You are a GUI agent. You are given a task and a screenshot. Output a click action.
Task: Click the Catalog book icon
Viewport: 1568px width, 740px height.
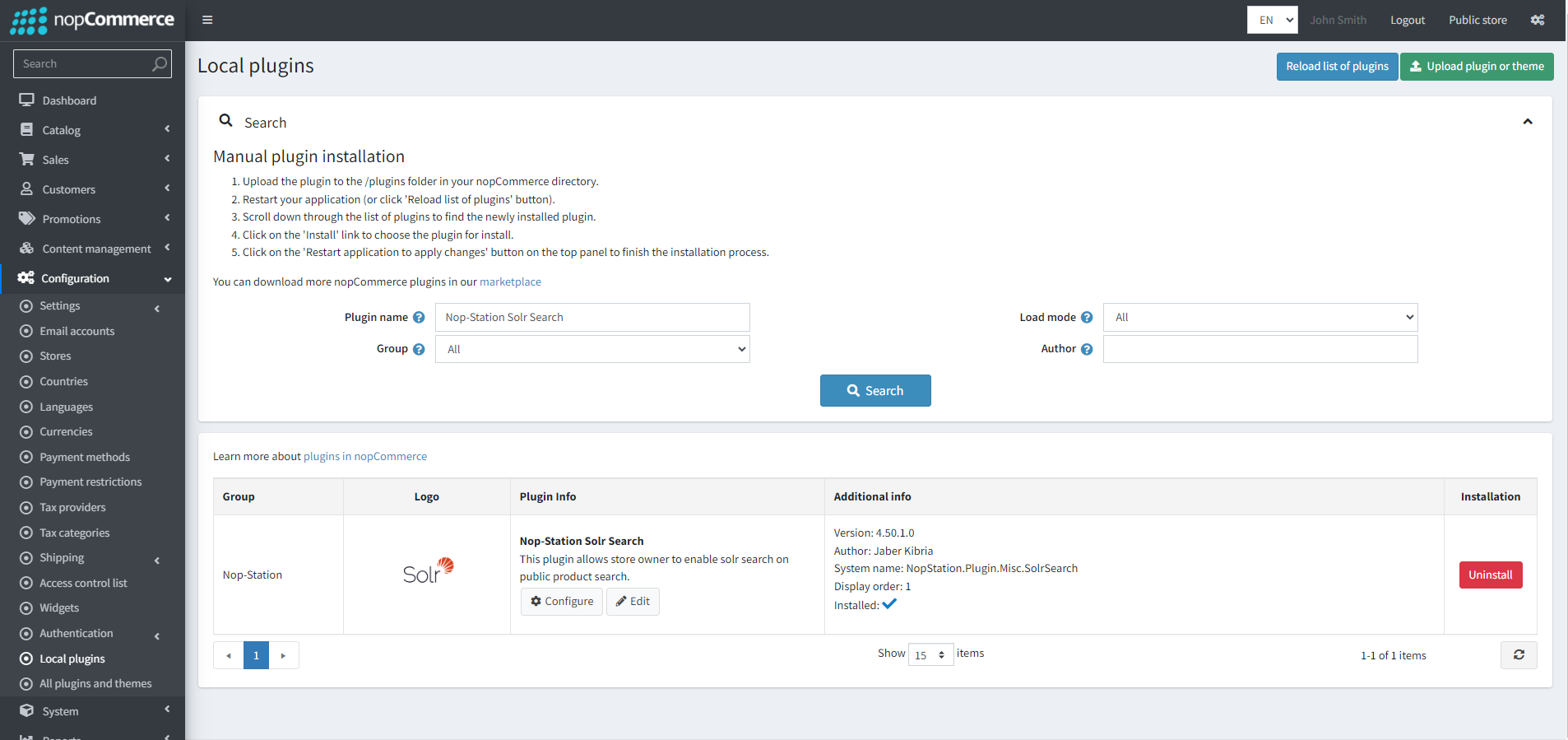point(26,129)
